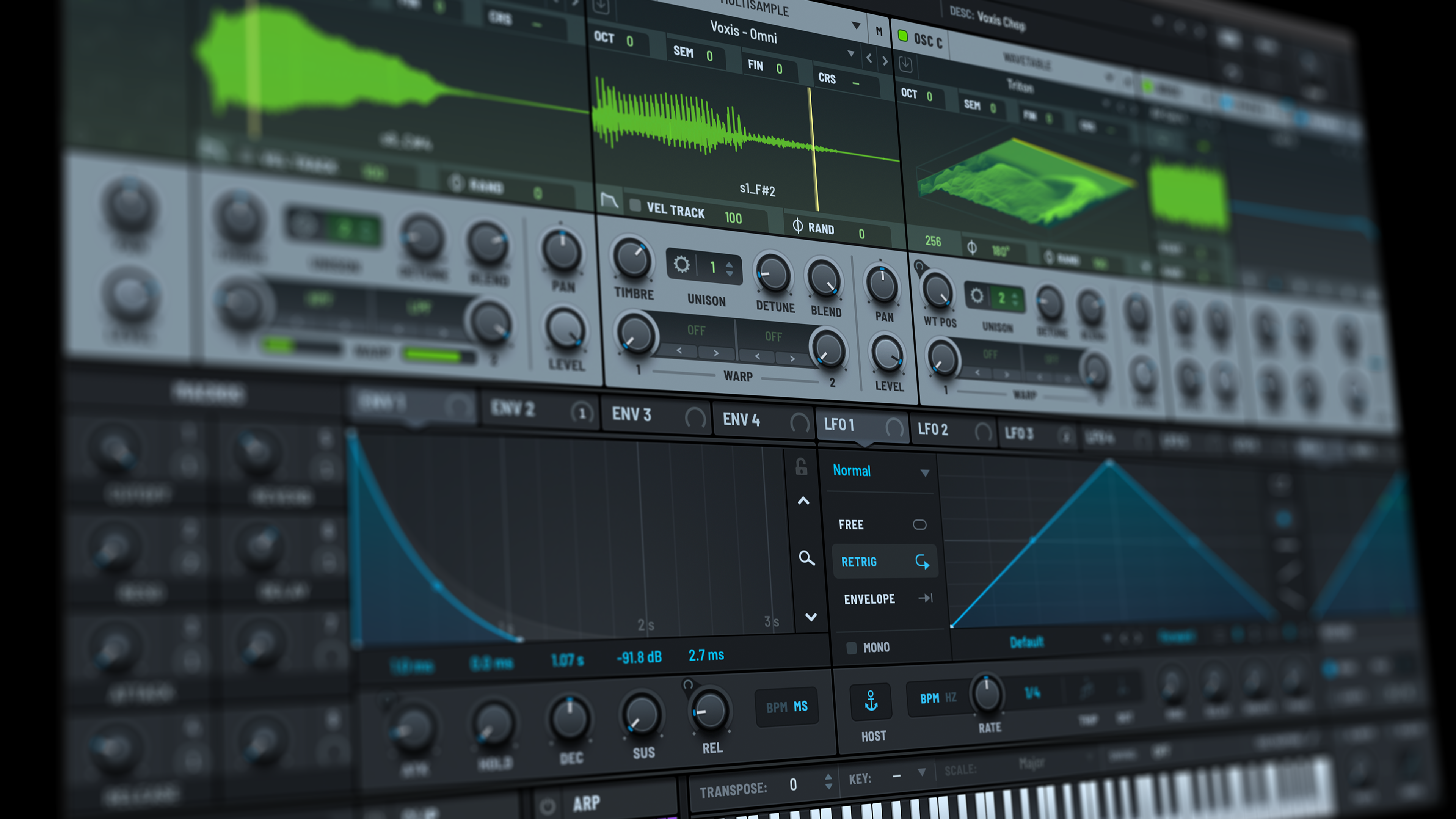Click the TRANSPOSE stepper arrows
The width and height of the screenshot is (1456, 819).
(828, 781)
